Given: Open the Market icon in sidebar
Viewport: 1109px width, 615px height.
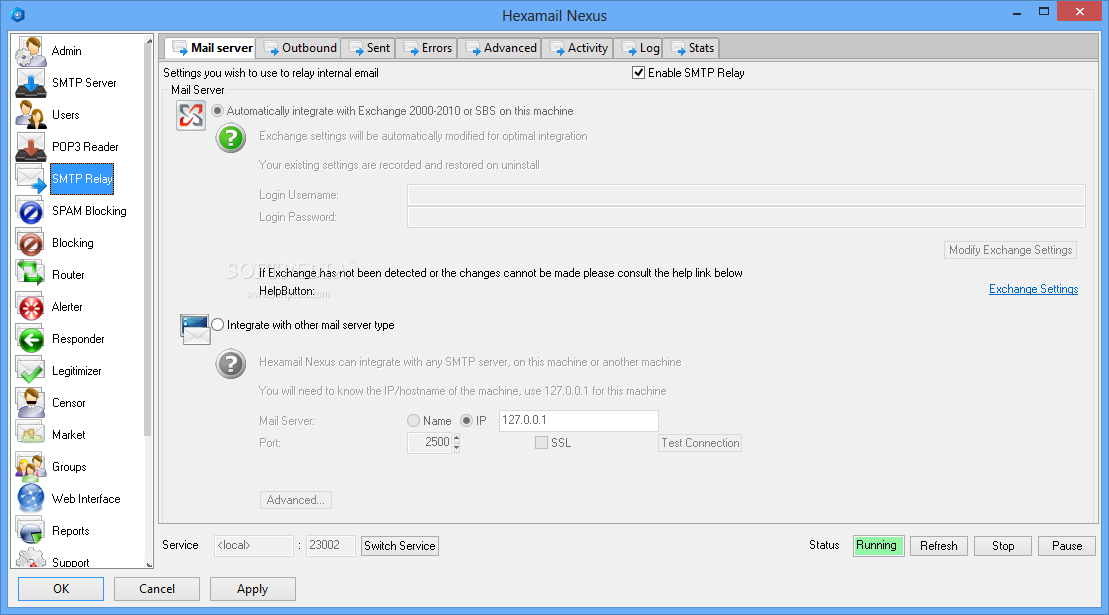Looking at the screenshot, I should click(30, 435).
